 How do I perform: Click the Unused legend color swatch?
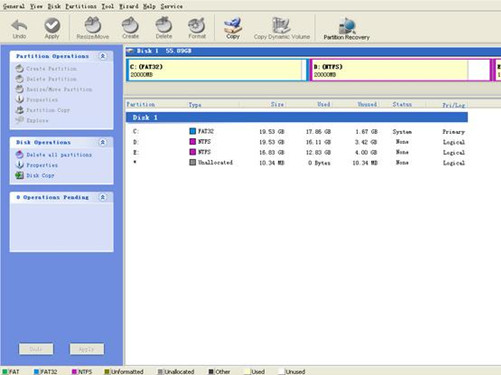[282, 371]
